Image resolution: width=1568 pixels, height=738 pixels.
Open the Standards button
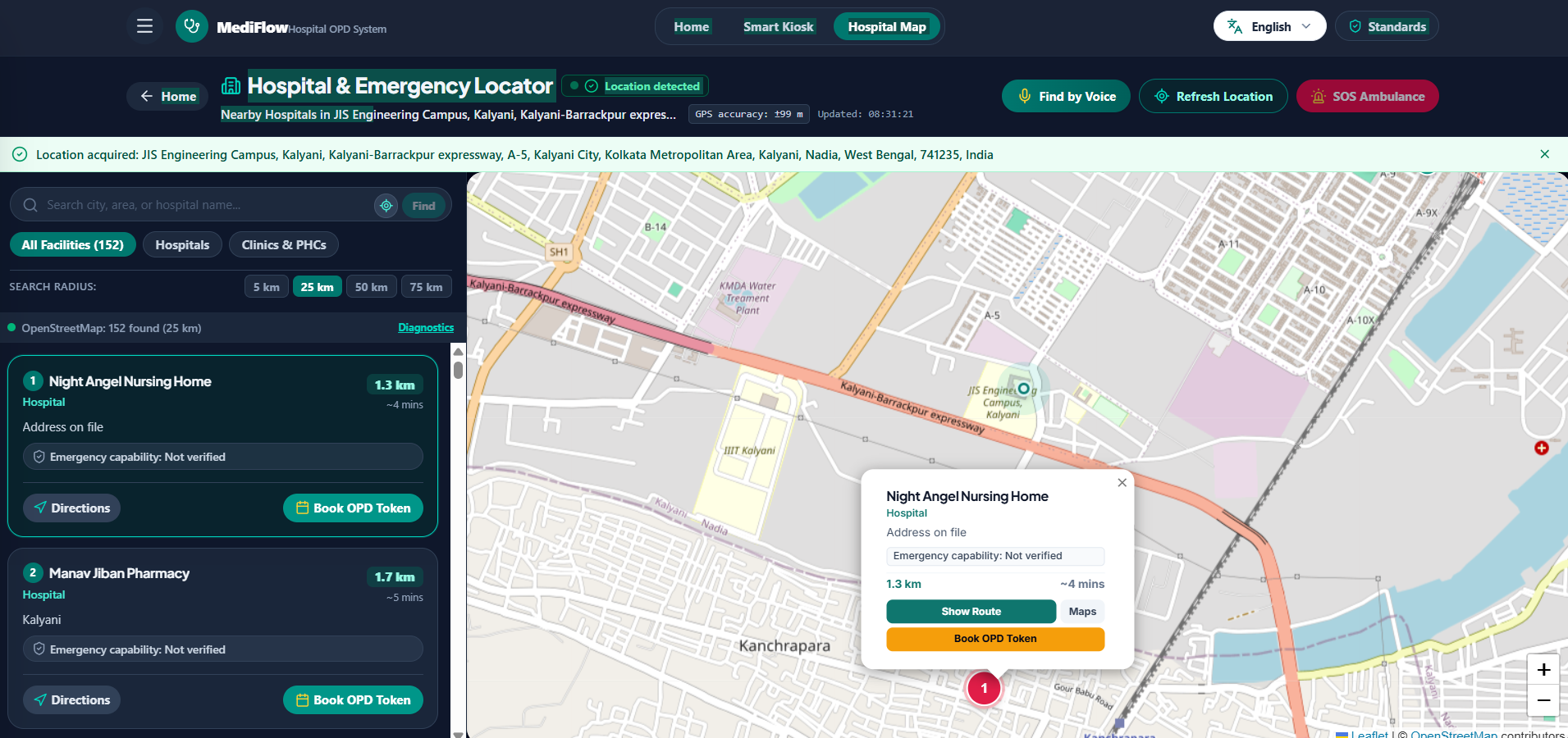click(1387, 26)
